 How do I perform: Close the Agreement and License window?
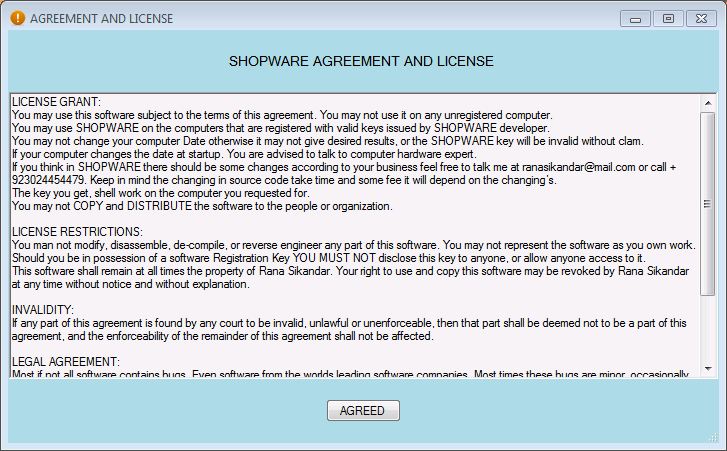(x=701, y=19)
